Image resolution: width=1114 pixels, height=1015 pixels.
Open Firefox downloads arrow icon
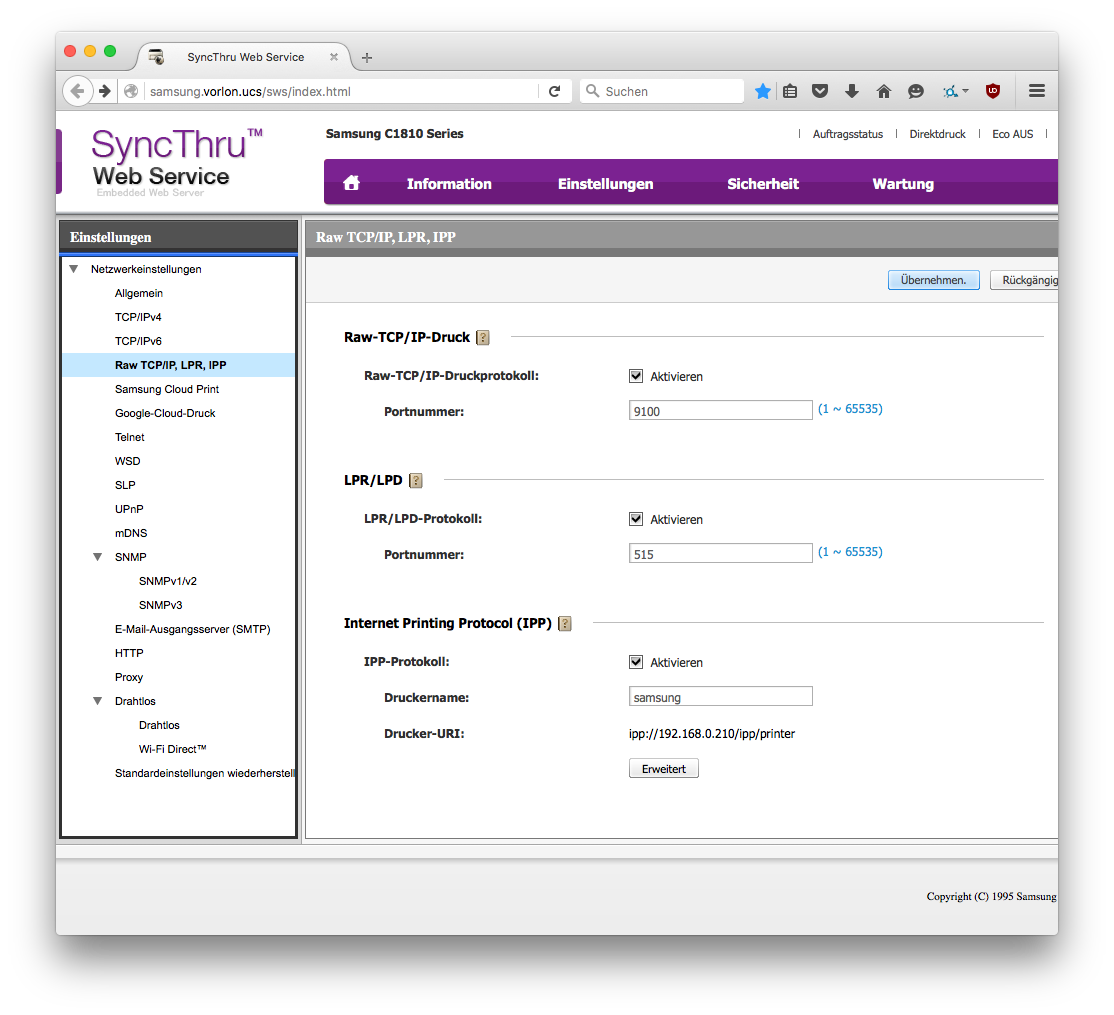pyautogui.click(x=852, y=91)
